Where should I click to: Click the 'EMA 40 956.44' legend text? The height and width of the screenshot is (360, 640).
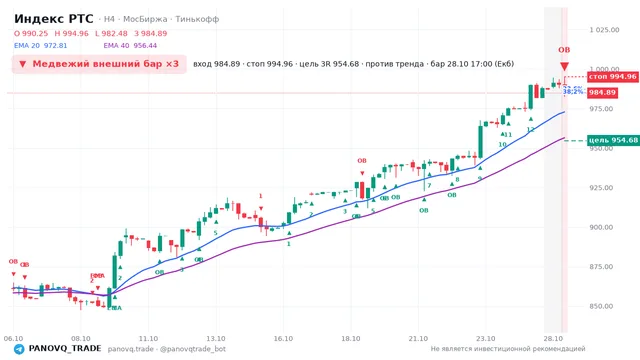[130, 46]
